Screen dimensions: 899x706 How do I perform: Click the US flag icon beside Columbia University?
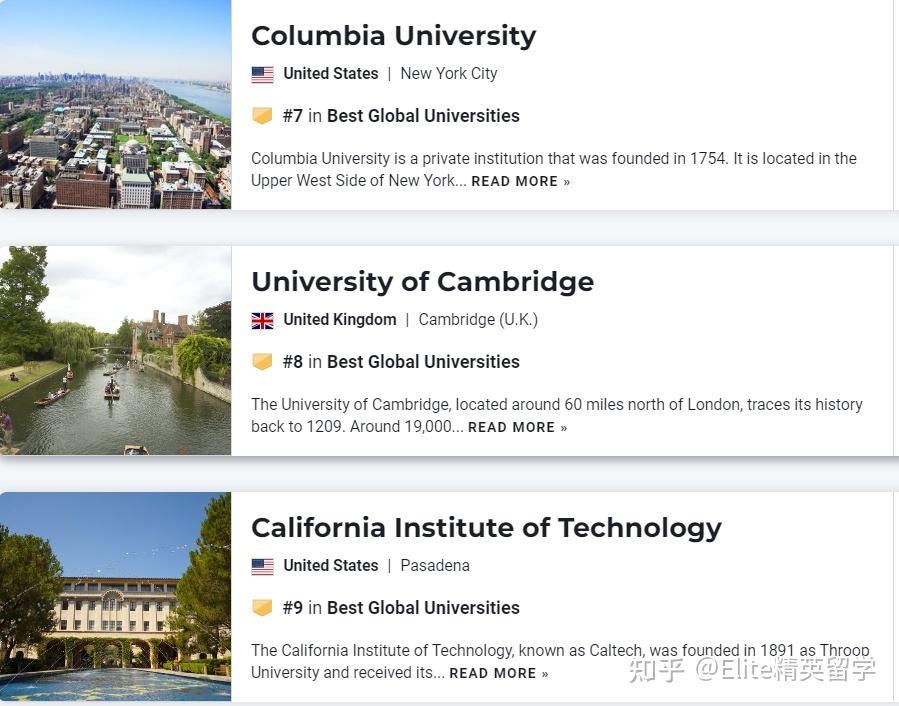coord(262,73)
